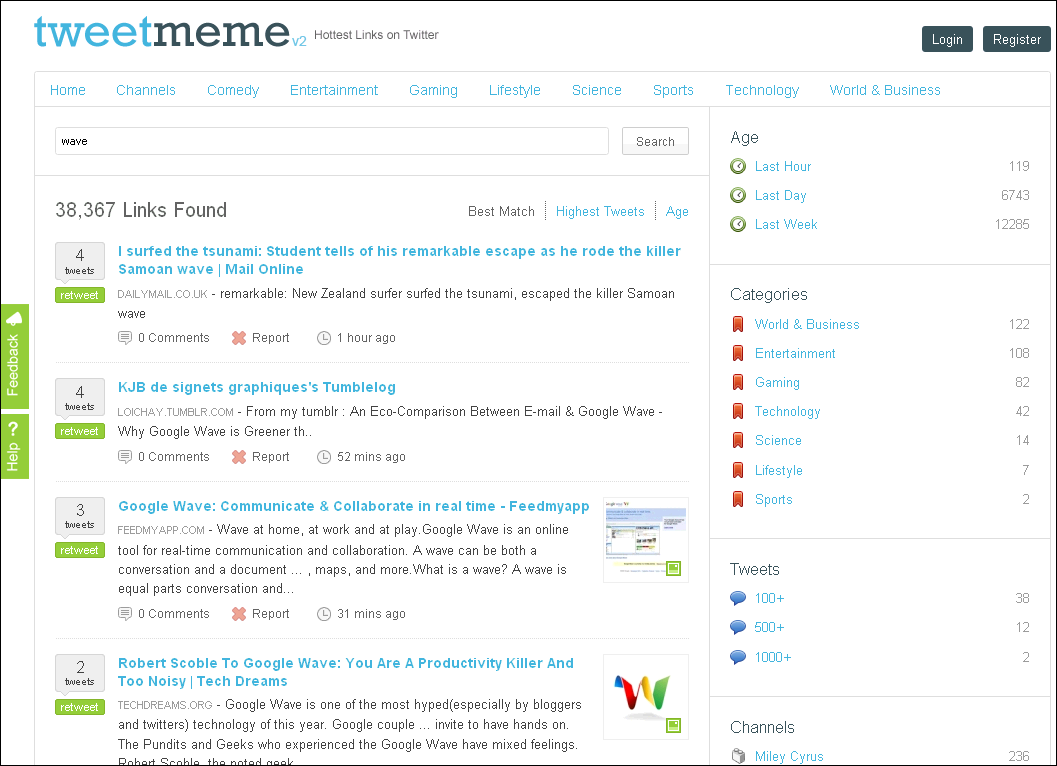
Task: Click the Login button
Action: click(x=947, y=39)
